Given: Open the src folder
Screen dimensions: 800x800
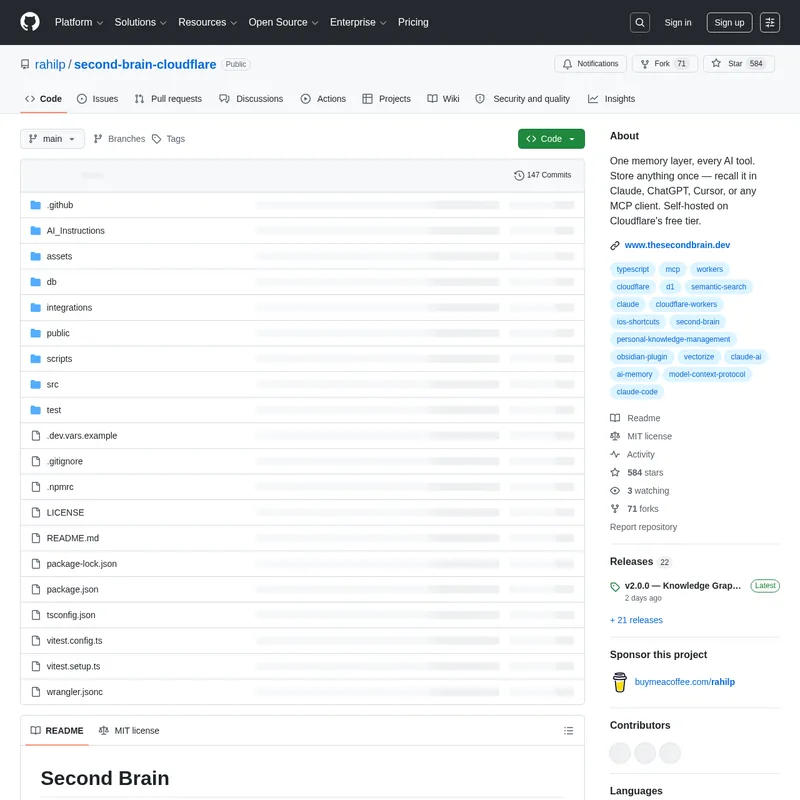Looking at the screenshot, I should pos(52,384).
